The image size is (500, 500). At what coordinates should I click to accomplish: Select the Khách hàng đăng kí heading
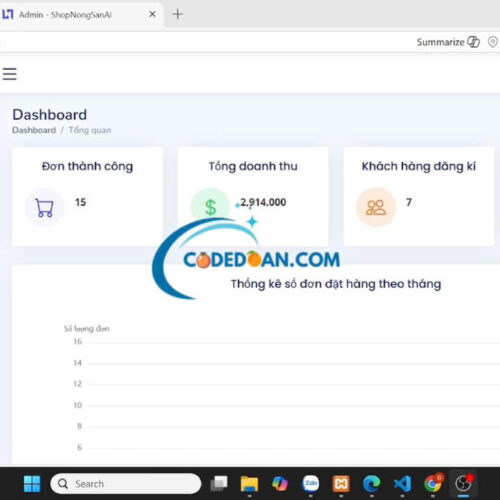(x=419, y=166)
